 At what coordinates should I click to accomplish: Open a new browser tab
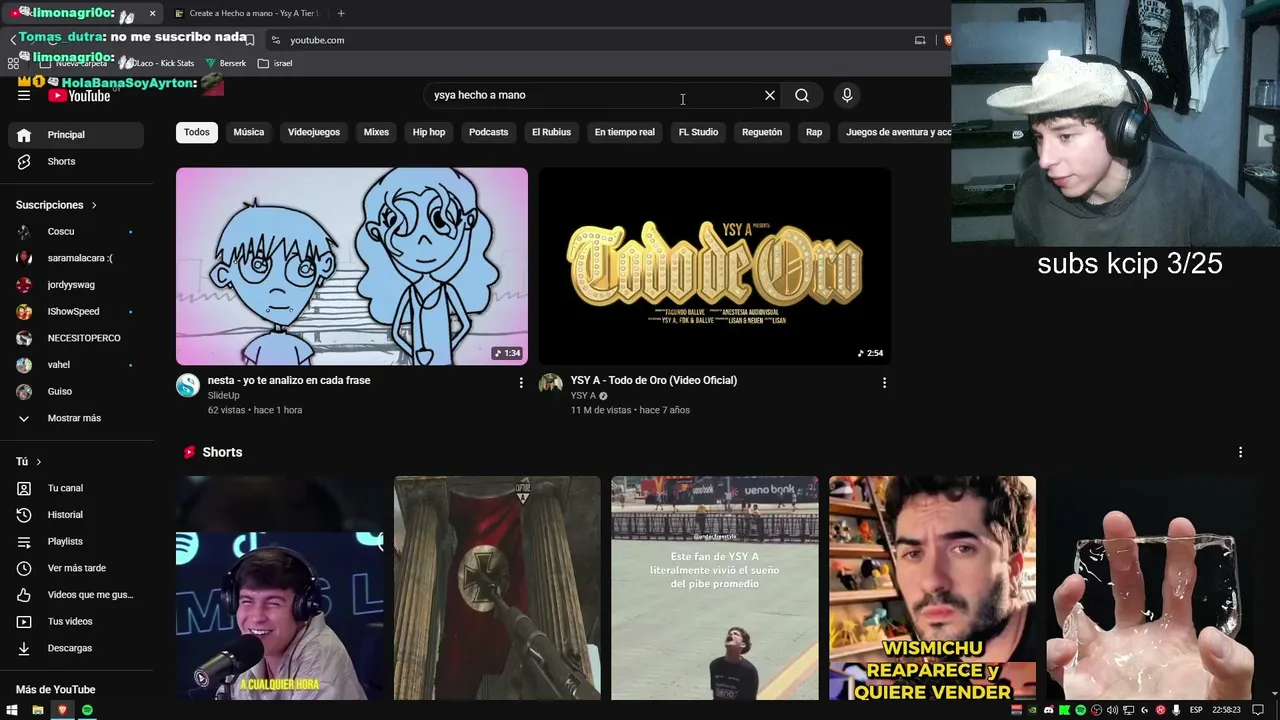click(x=341, y=13)
